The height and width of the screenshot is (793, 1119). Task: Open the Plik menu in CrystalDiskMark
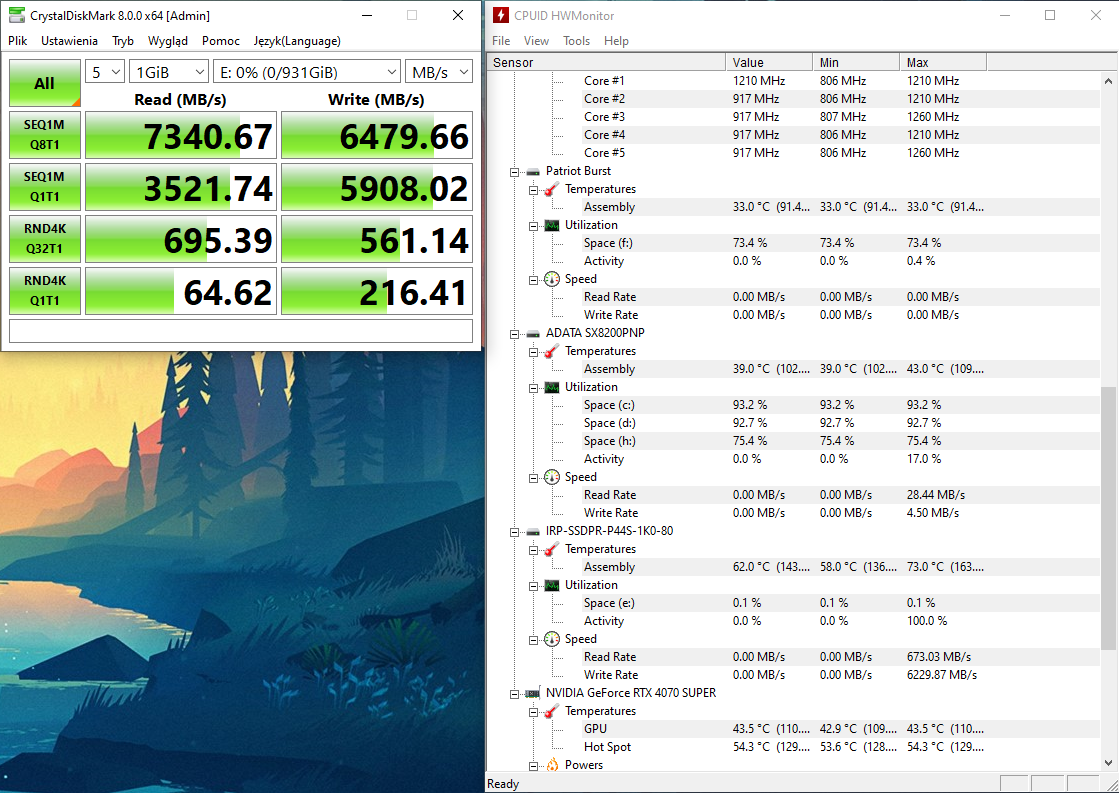(18, 41)
